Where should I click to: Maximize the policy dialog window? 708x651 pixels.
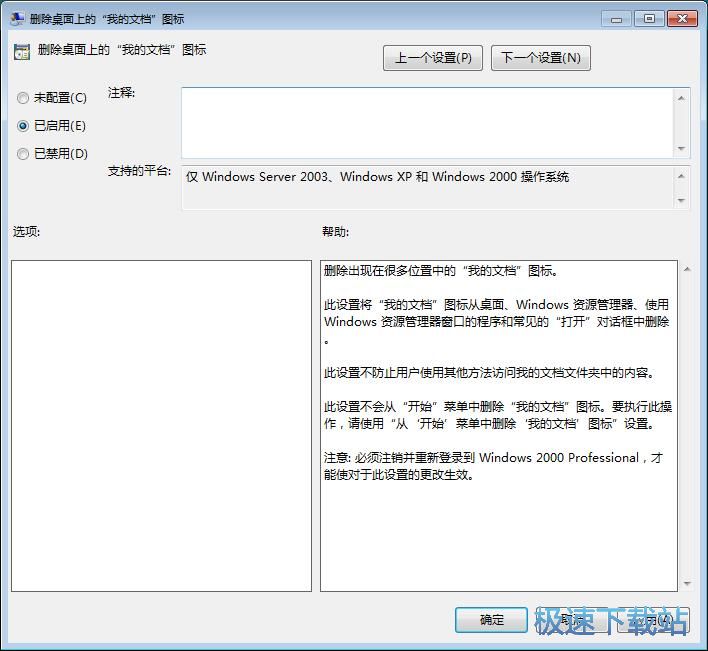point(649,19)
